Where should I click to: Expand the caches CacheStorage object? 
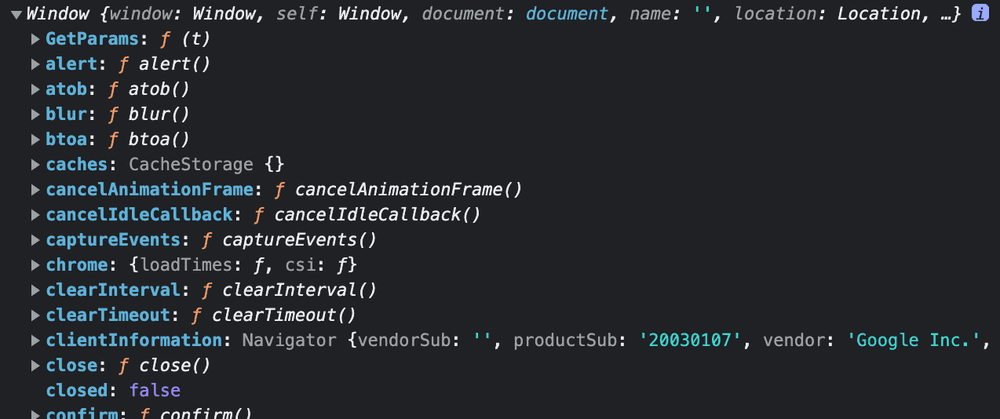pyautogui.click(x=36, y=165)
